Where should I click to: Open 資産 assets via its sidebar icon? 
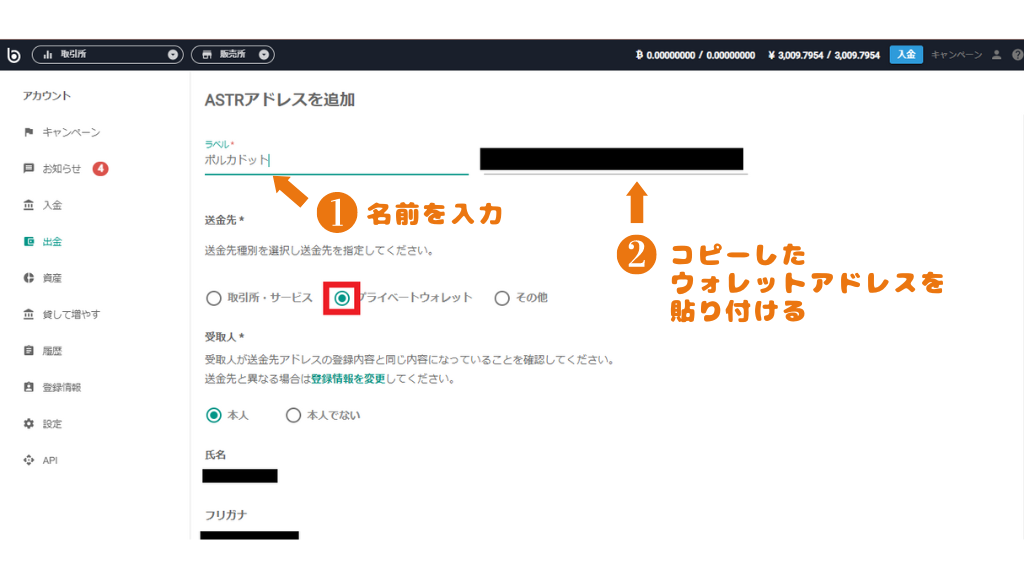29,277
